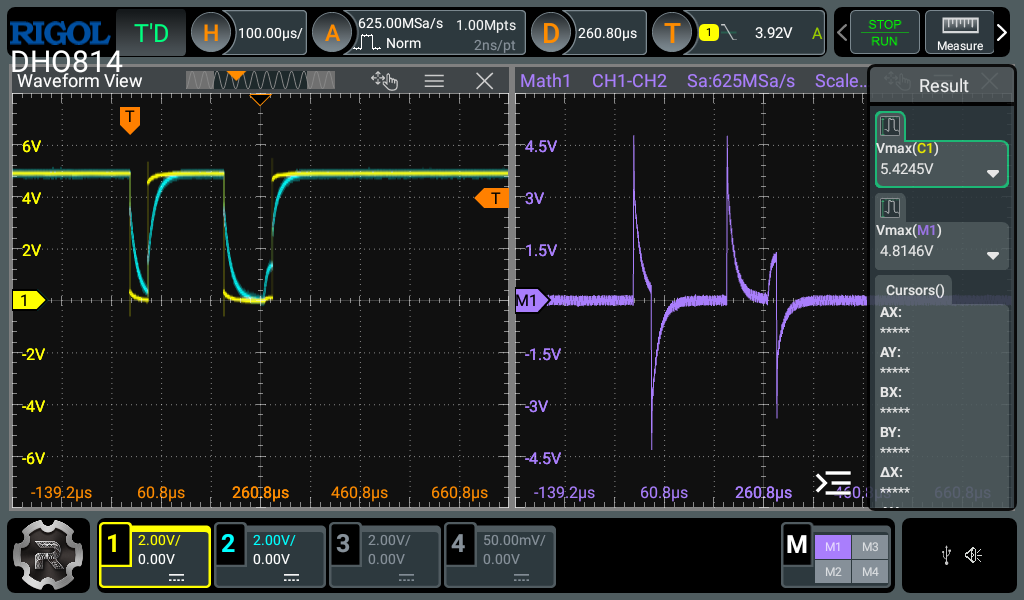Select the M1 math tab

pyautogui.click(x=834, y=546)
